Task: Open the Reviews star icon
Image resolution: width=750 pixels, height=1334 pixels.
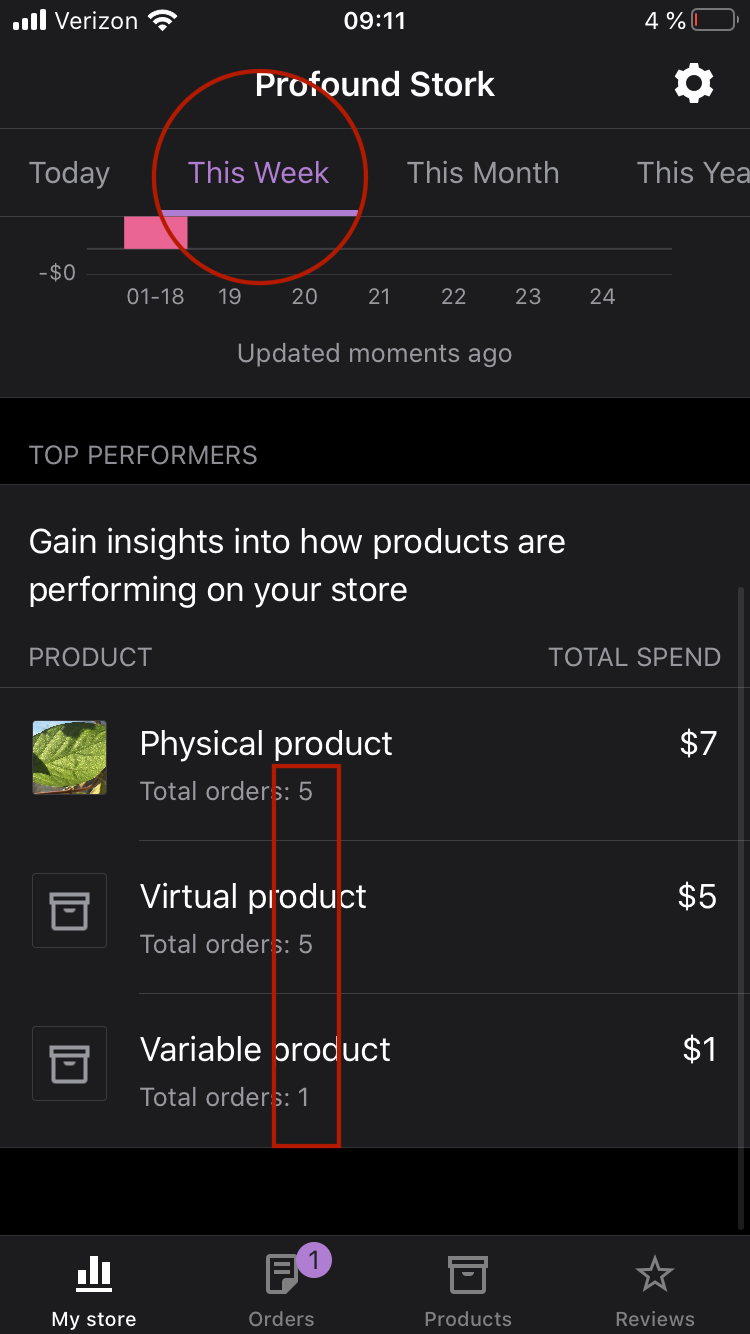Action: tap(655, 1275)
